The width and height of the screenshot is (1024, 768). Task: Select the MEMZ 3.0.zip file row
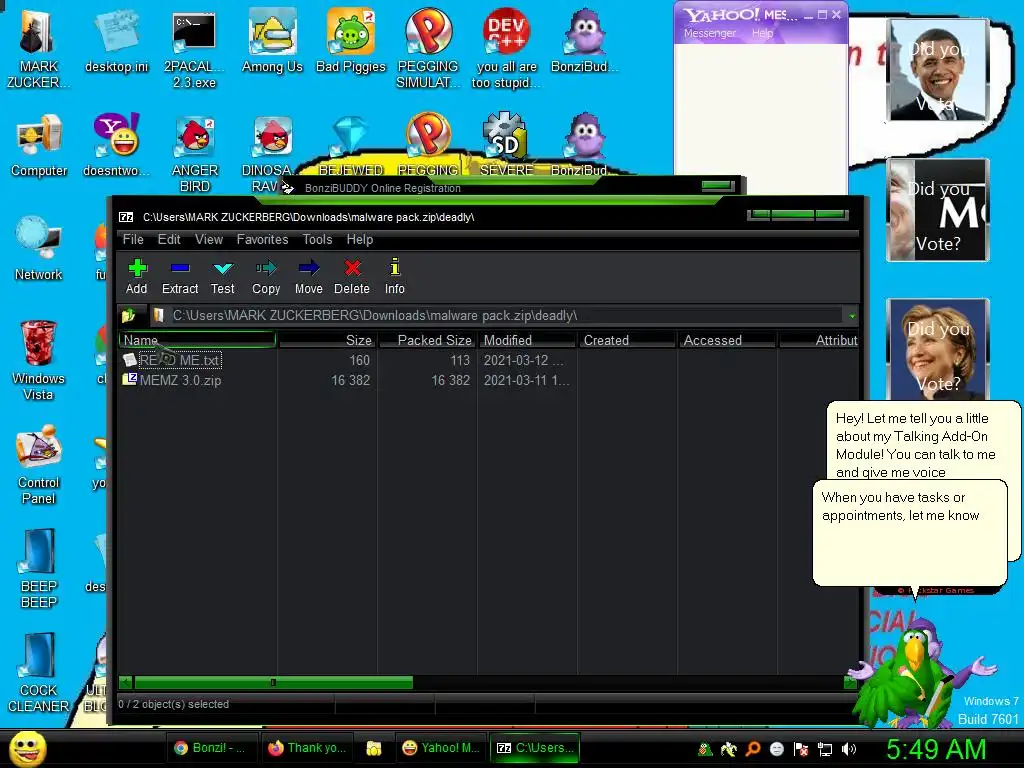(x=172, y=380)
